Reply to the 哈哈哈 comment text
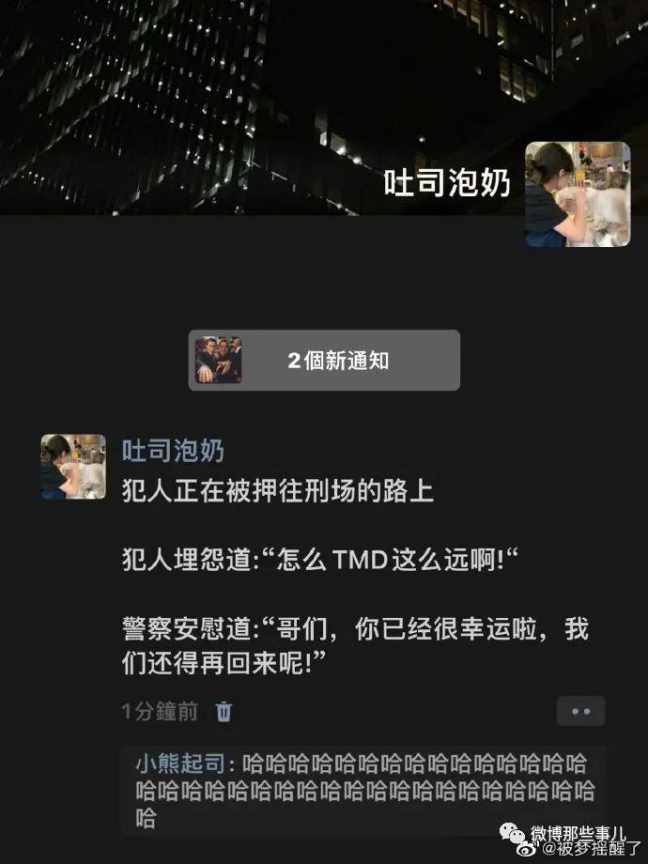Screen dimensions: 648x864 364,791
